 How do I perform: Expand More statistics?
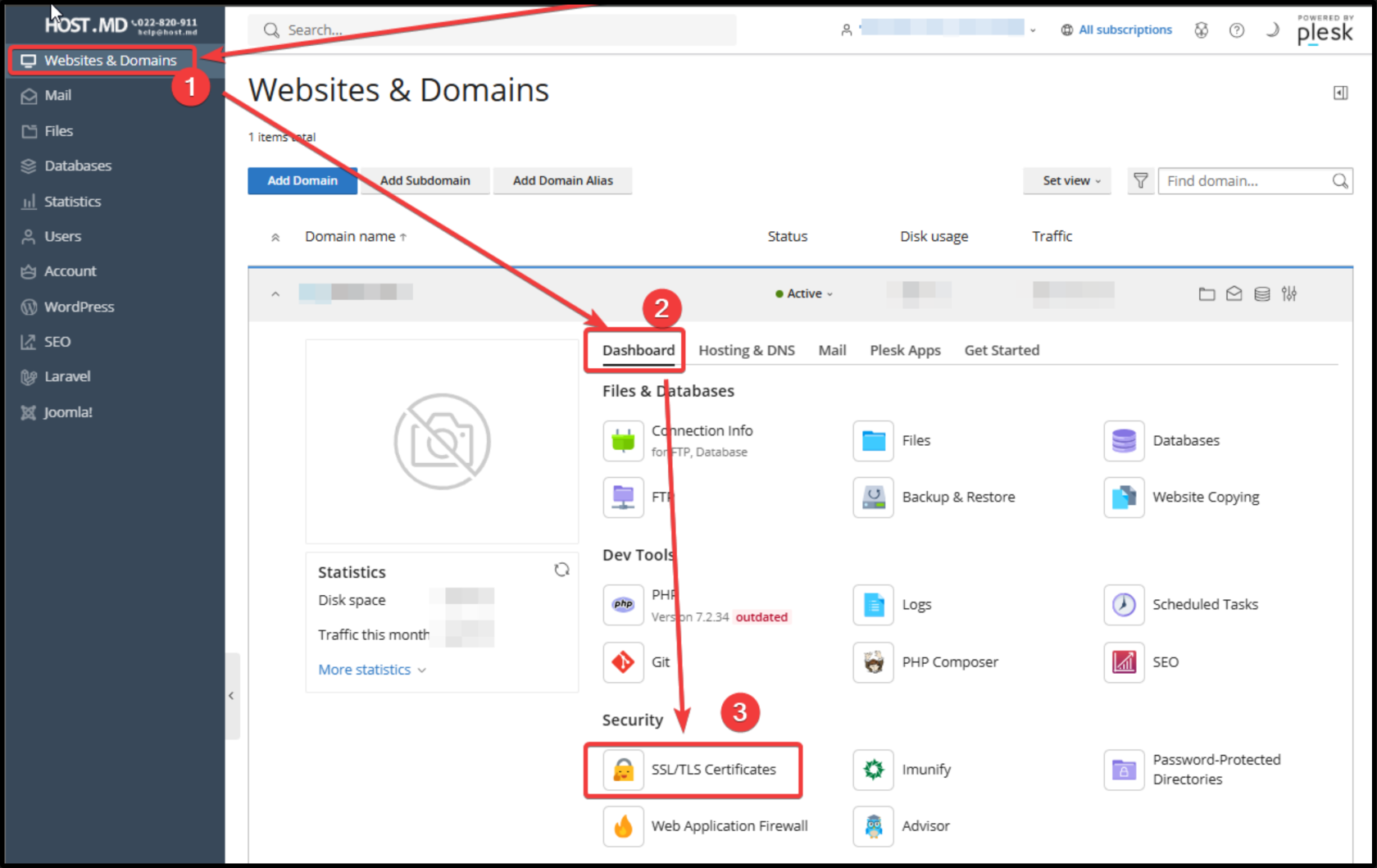click(372, 670)
